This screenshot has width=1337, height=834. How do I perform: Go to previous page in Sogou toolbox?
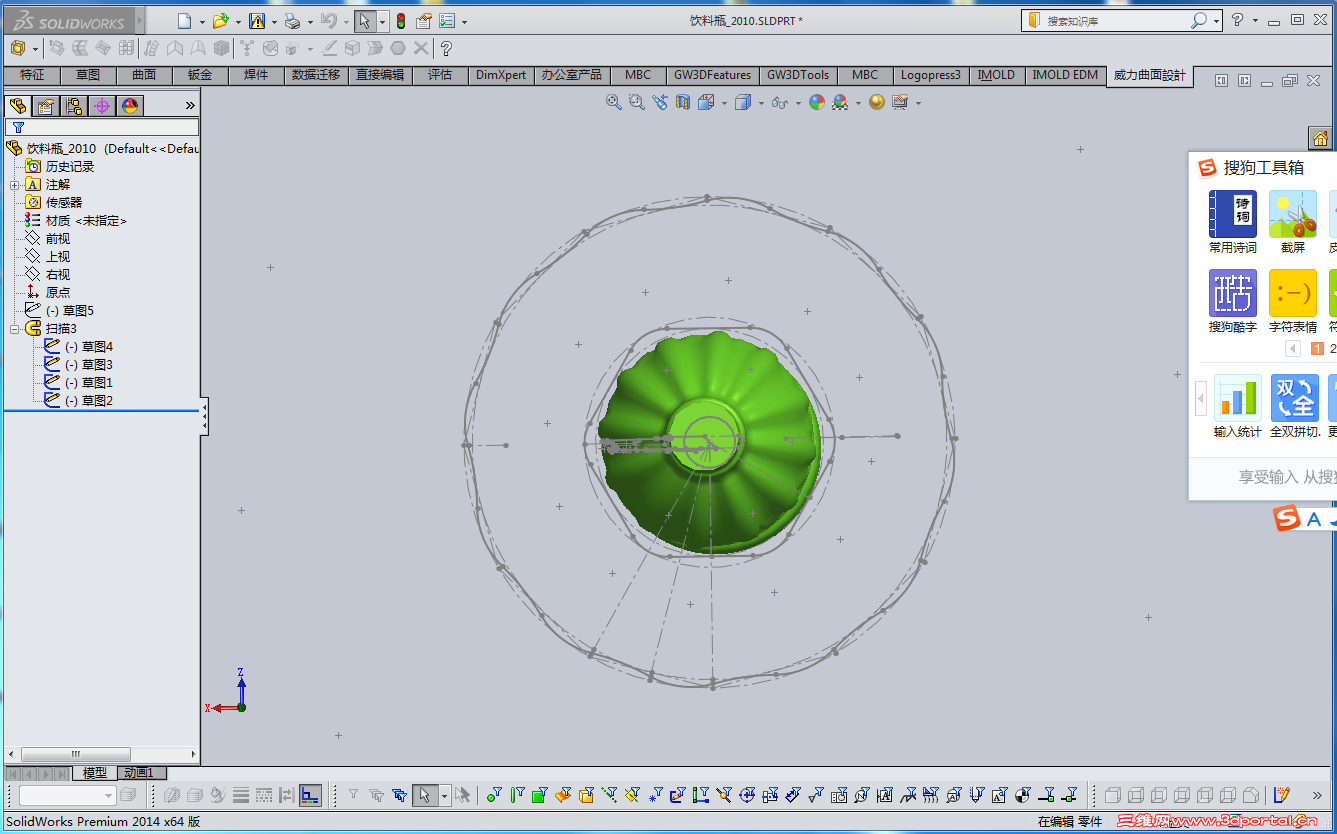(1293, 349)
